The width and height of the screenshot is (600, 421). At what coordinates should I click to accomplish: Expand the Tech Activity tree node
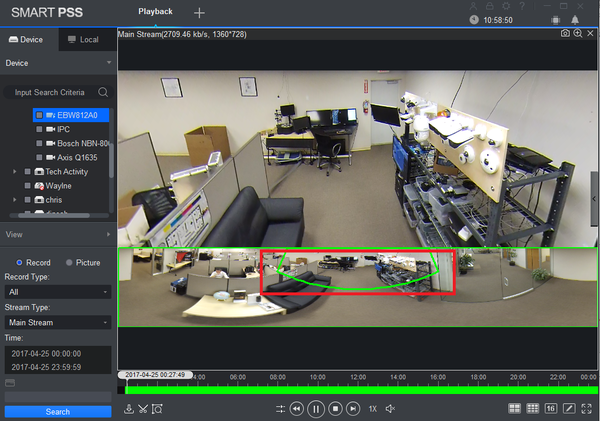point(15,171)
